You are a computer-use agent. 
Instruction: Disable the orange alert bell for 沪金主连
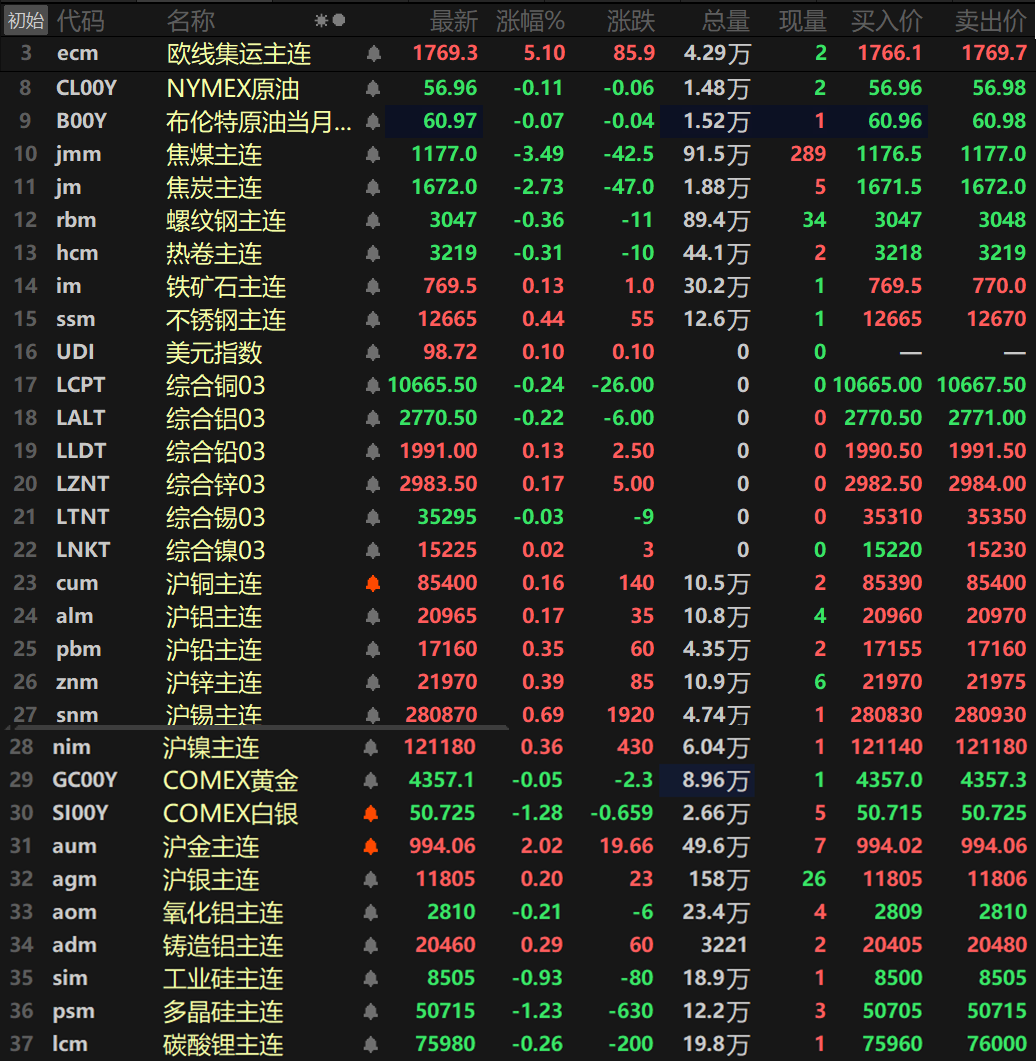click(371, 846)
